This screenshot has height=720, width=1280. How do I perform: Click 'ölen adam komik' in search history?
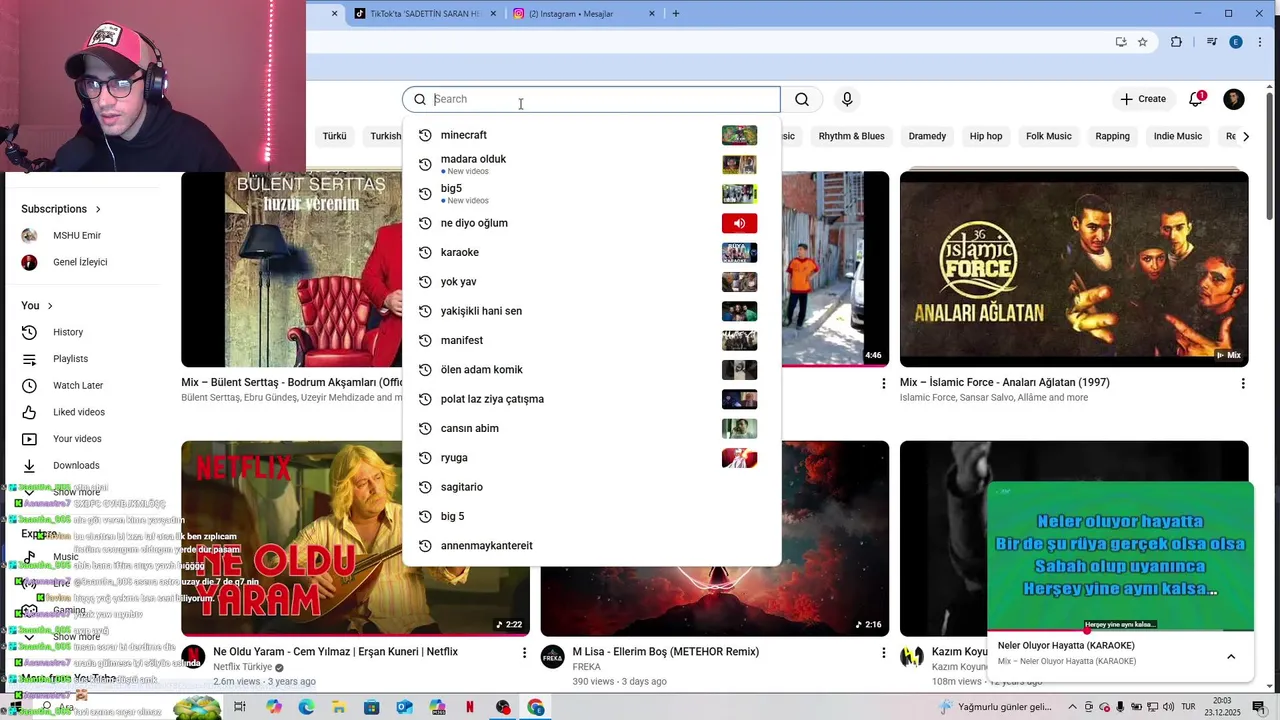(591, 370)
